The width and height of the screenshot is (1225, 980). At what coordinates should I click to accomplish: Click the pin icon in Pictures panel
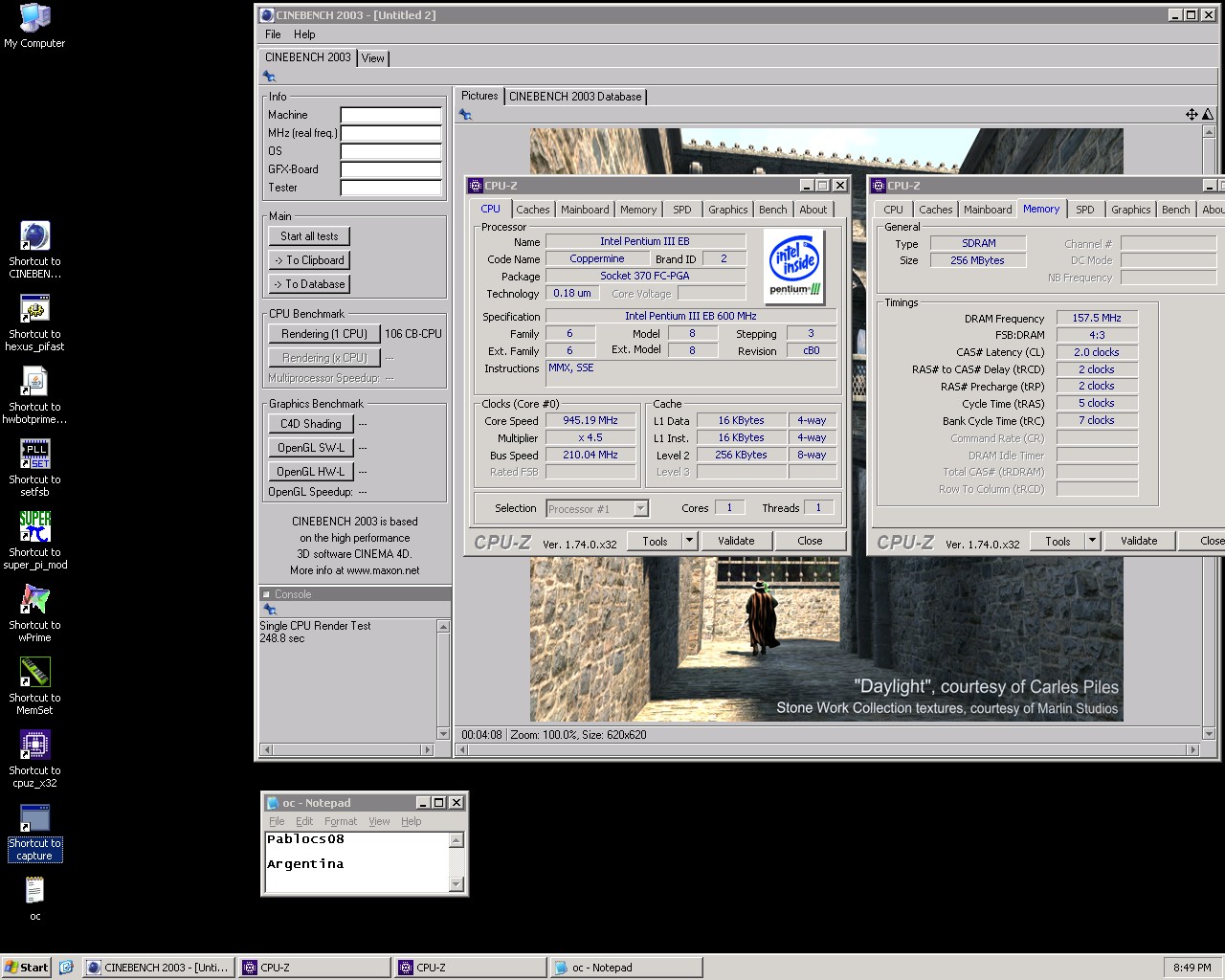tap(465, 115)
